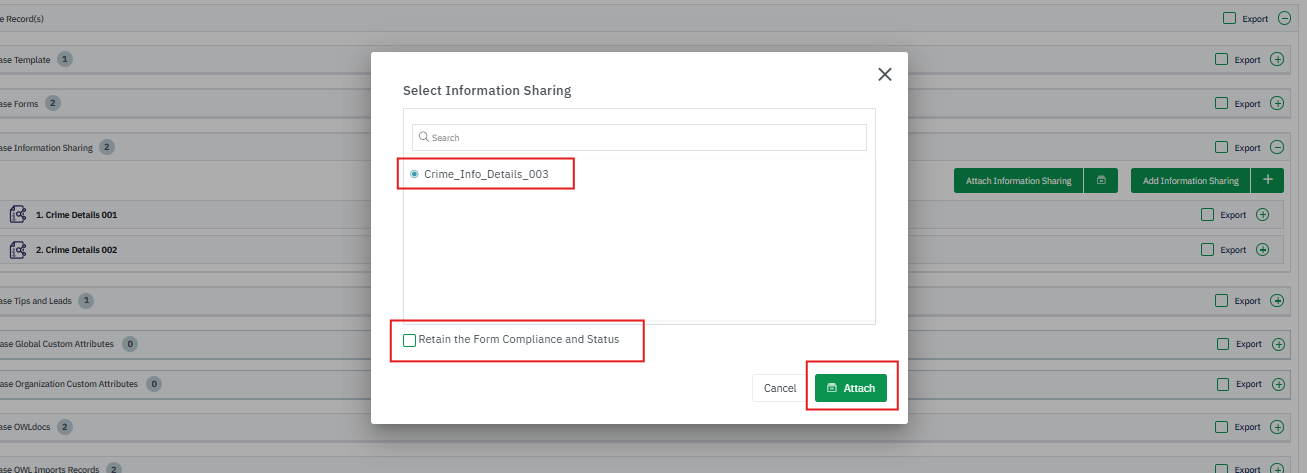Expand the Case Template section
This screenshot has width=1307, height=473.
1277,59
